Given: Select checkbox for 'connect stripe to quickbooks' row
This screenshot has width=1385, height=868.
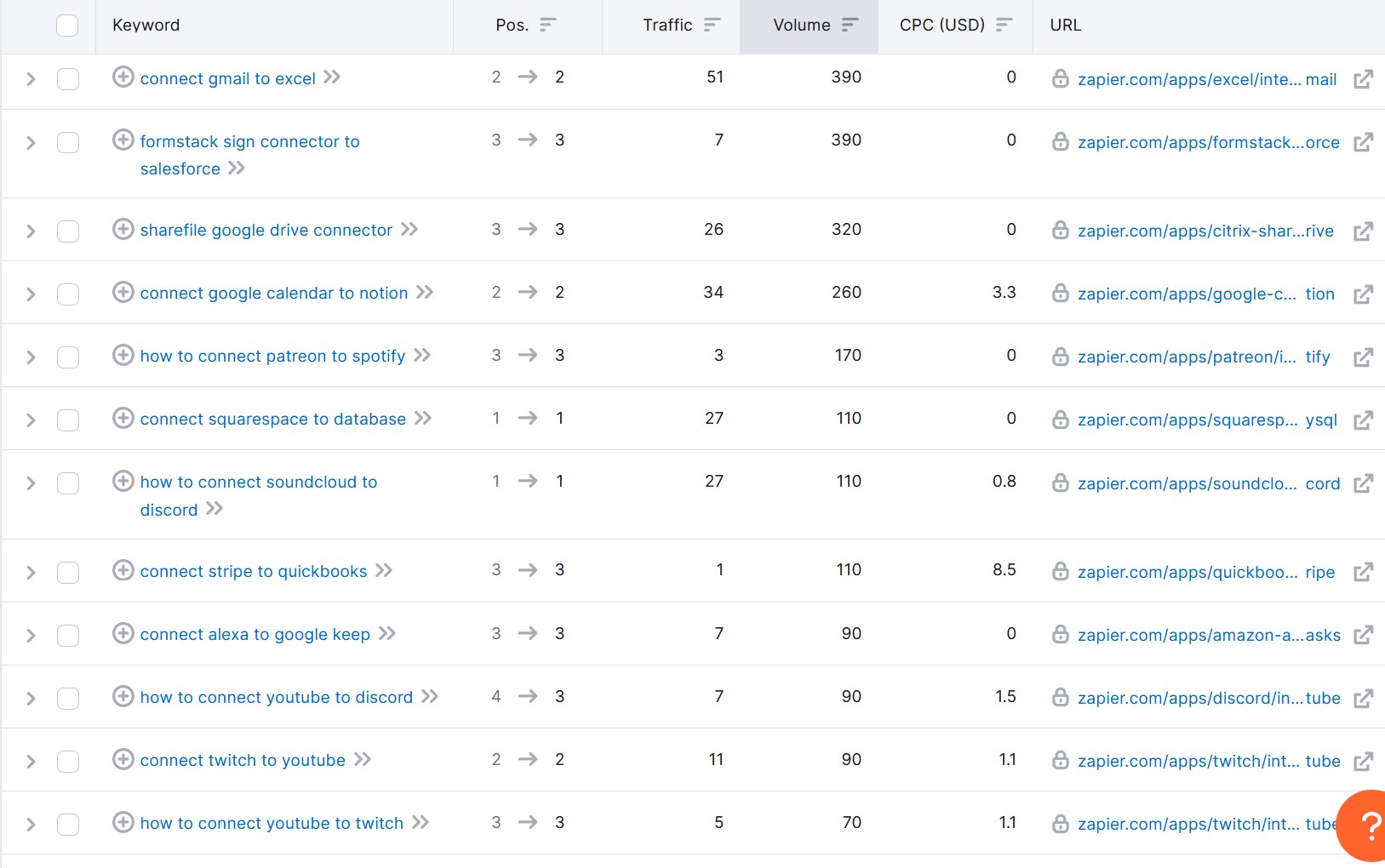Looking at the screenshot, I should pos(68,572).
